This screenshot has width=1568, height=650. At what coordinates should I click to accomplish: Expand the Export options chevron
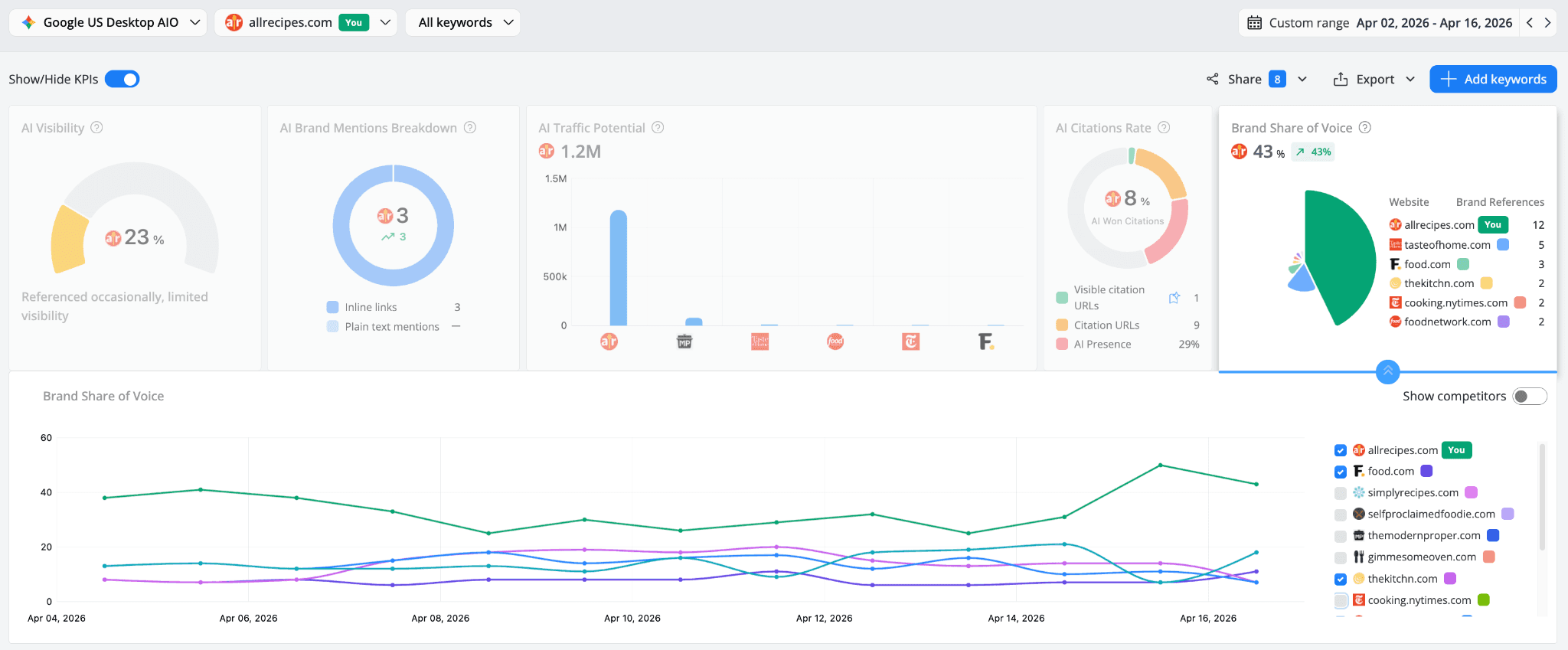pos(1410,79)
